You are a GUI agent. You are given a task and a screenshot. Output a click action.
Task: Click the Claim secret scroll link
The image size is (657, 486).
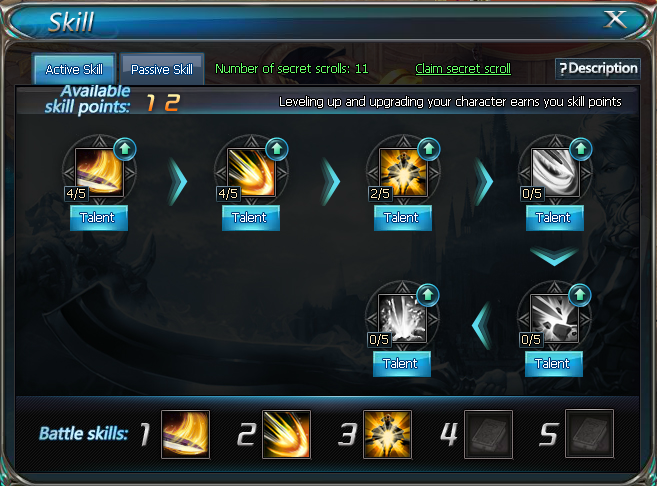(x=463, y=69)
